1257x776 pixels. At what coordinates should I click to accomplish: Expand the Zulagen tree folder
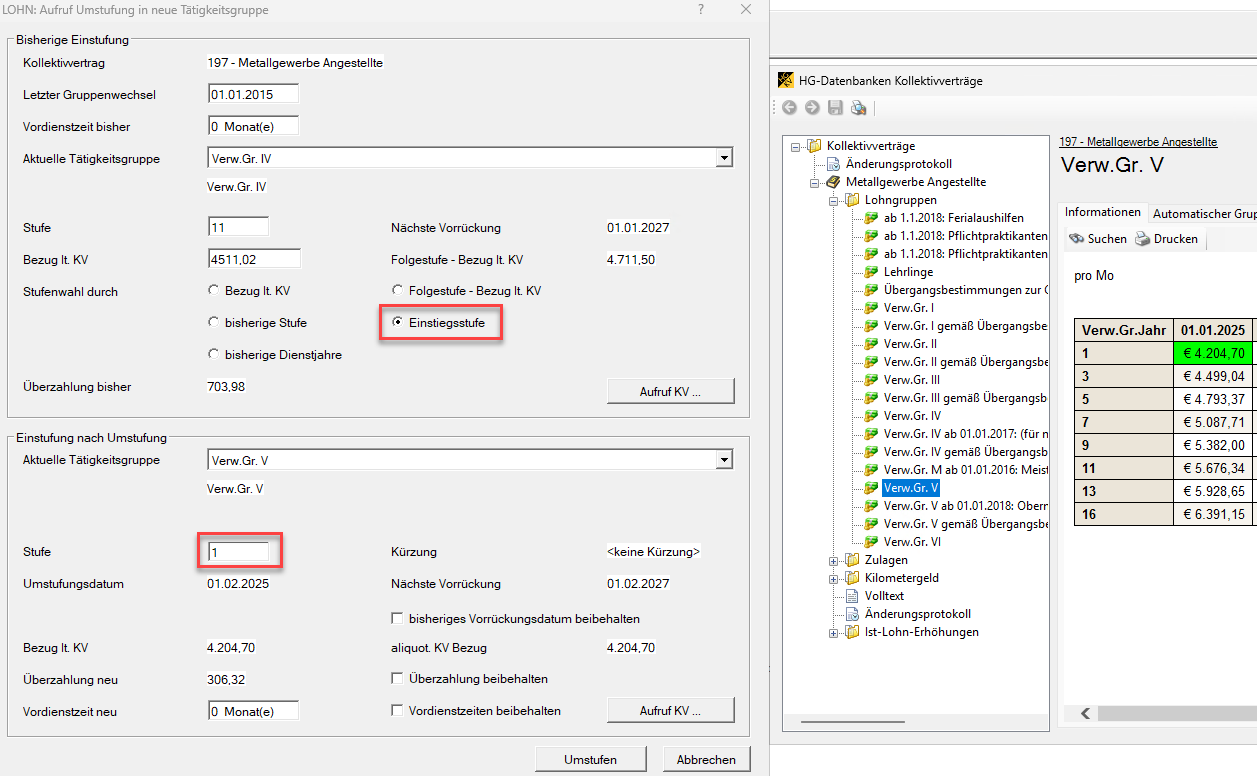(x=835, y=560)
